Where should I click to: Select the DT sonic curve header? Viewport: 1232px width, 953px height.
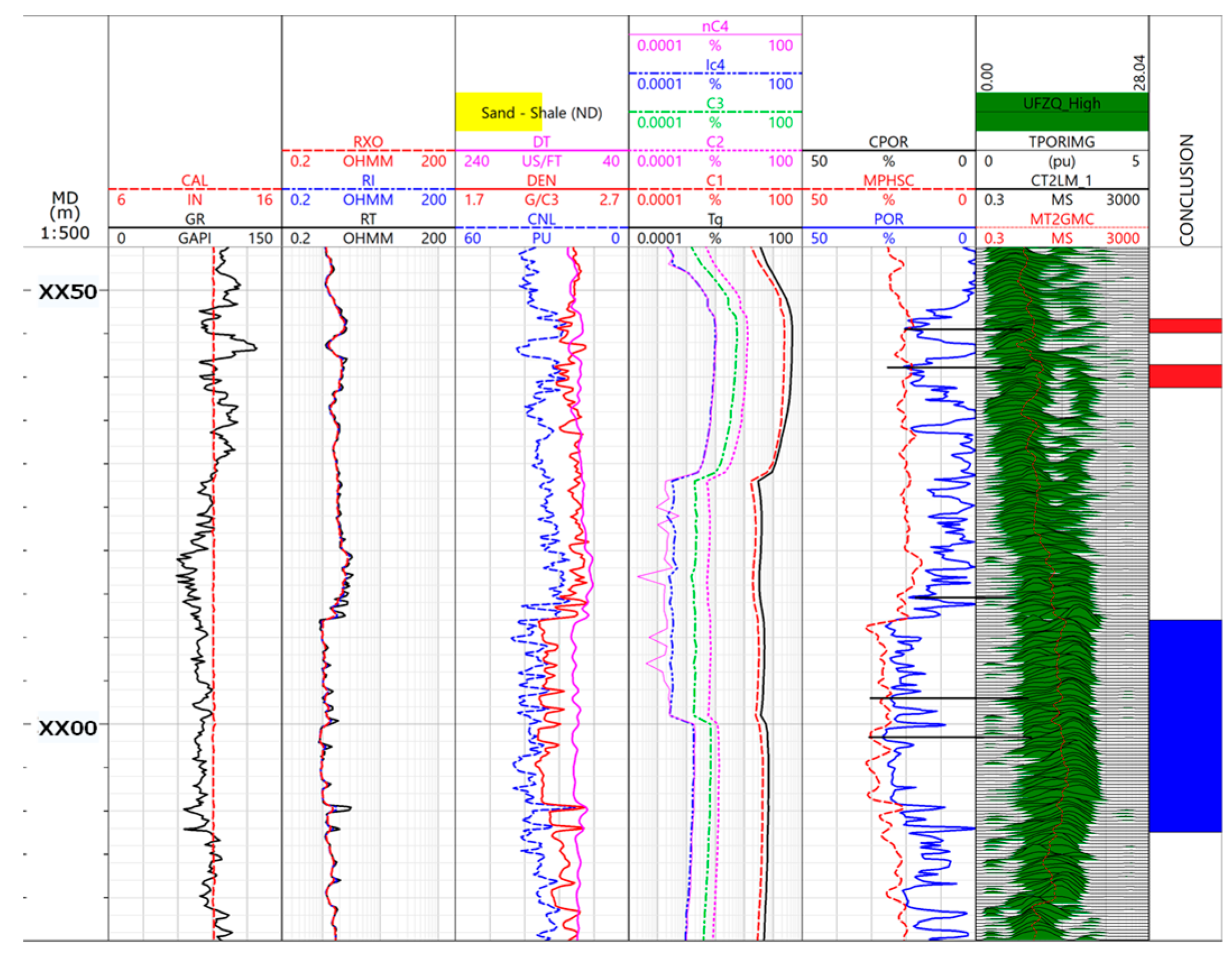click(541, 142)
